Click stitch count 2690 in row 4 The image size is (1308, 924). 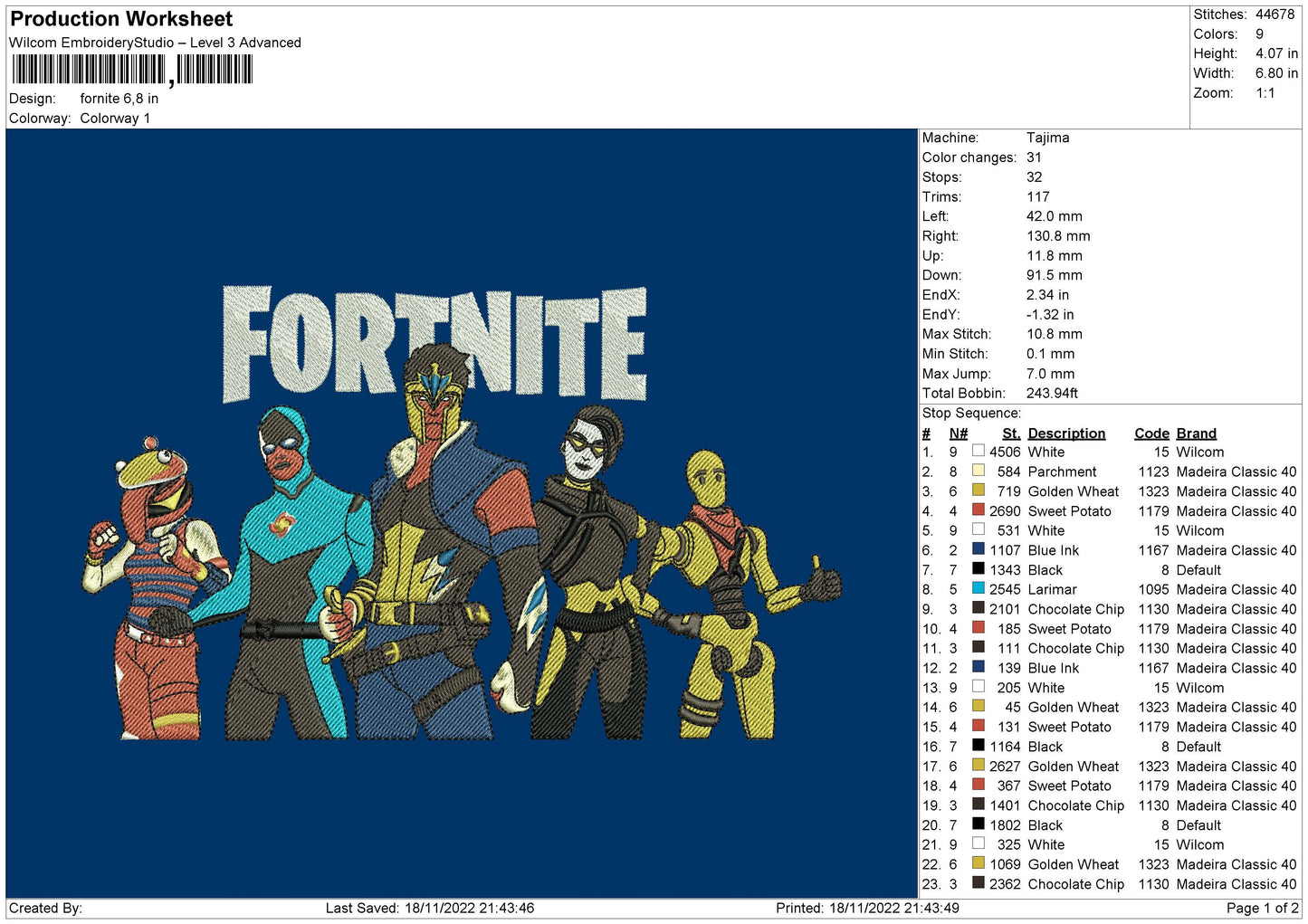1005,510
